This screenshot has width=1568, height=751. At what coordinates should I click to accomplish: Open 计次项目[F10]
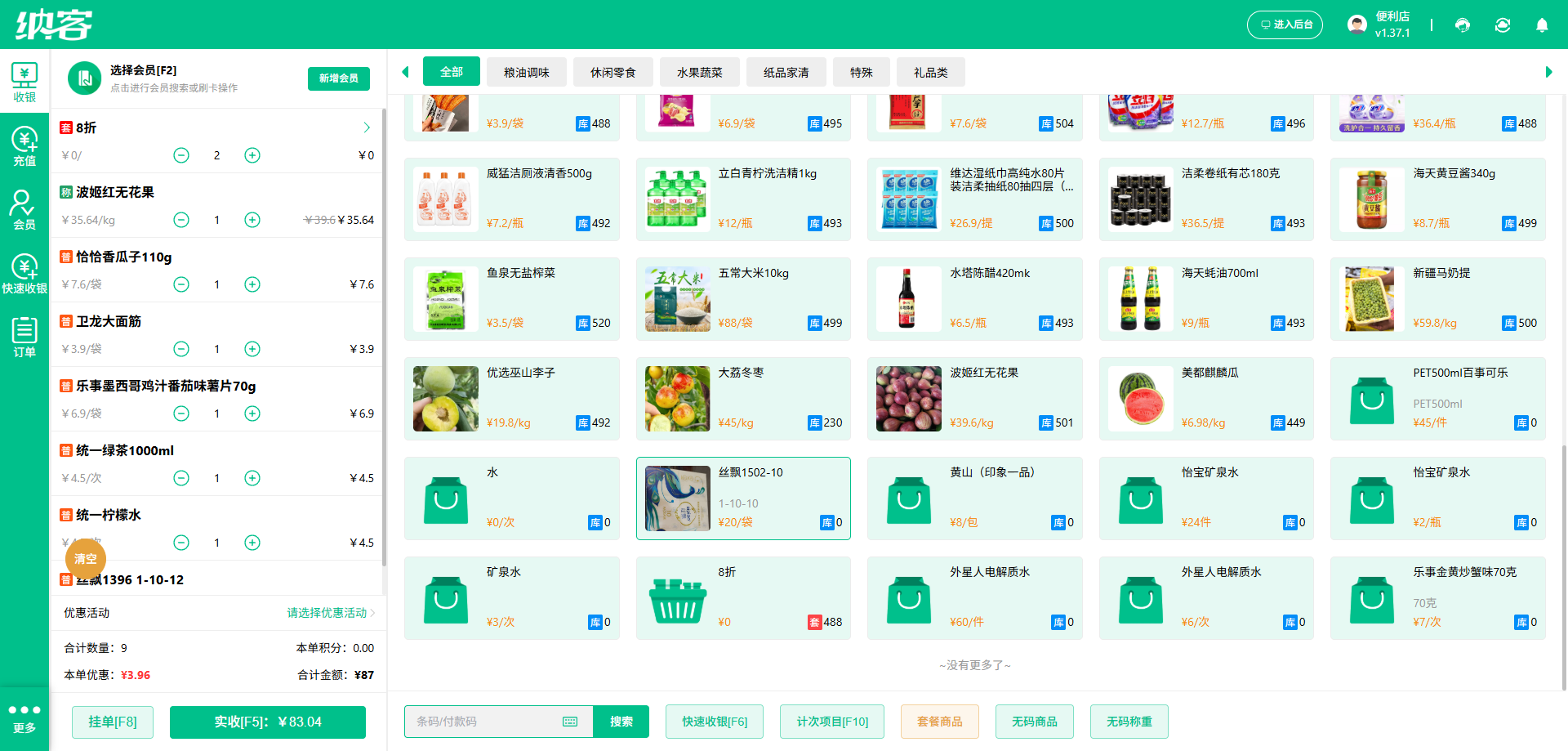point(832,722)
